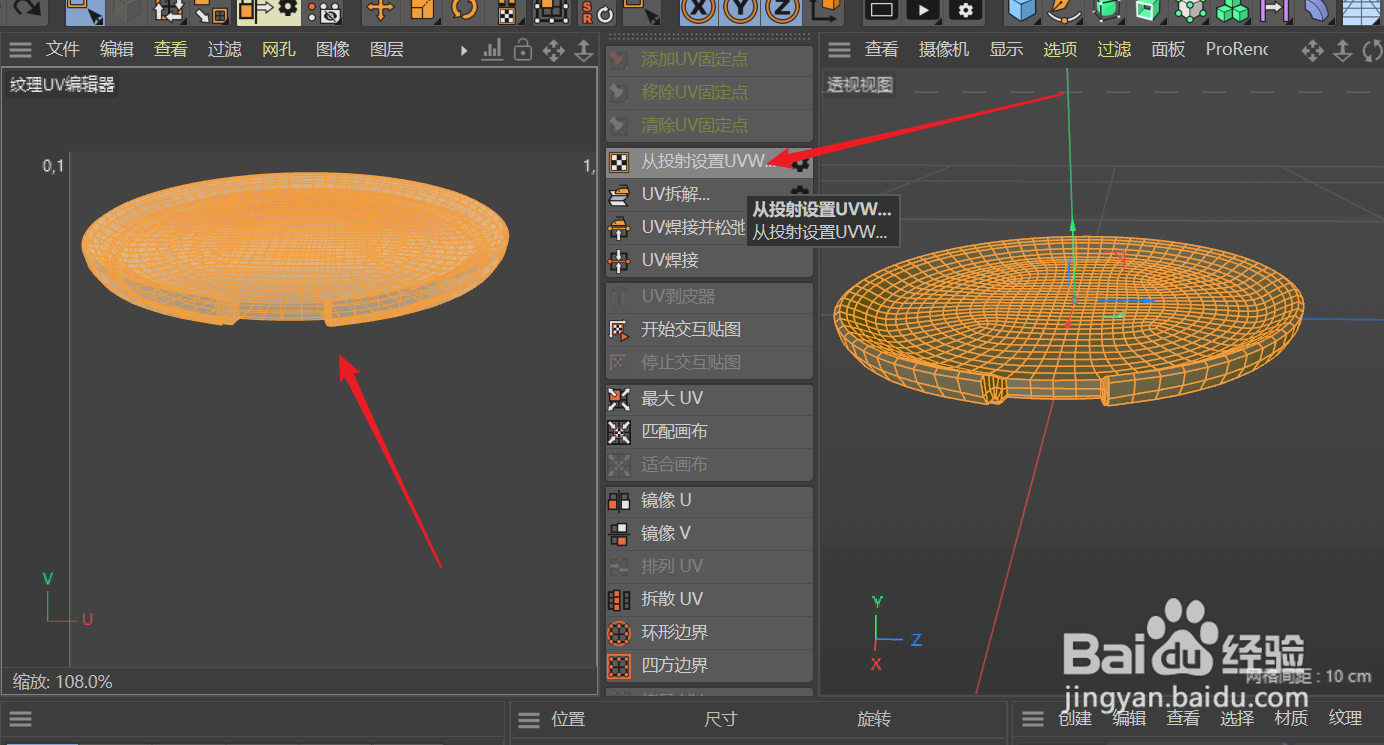Viewport: 1384px width, 745px height.
Task: Expand hidden UV editor menus arrow
Action: 464,50
